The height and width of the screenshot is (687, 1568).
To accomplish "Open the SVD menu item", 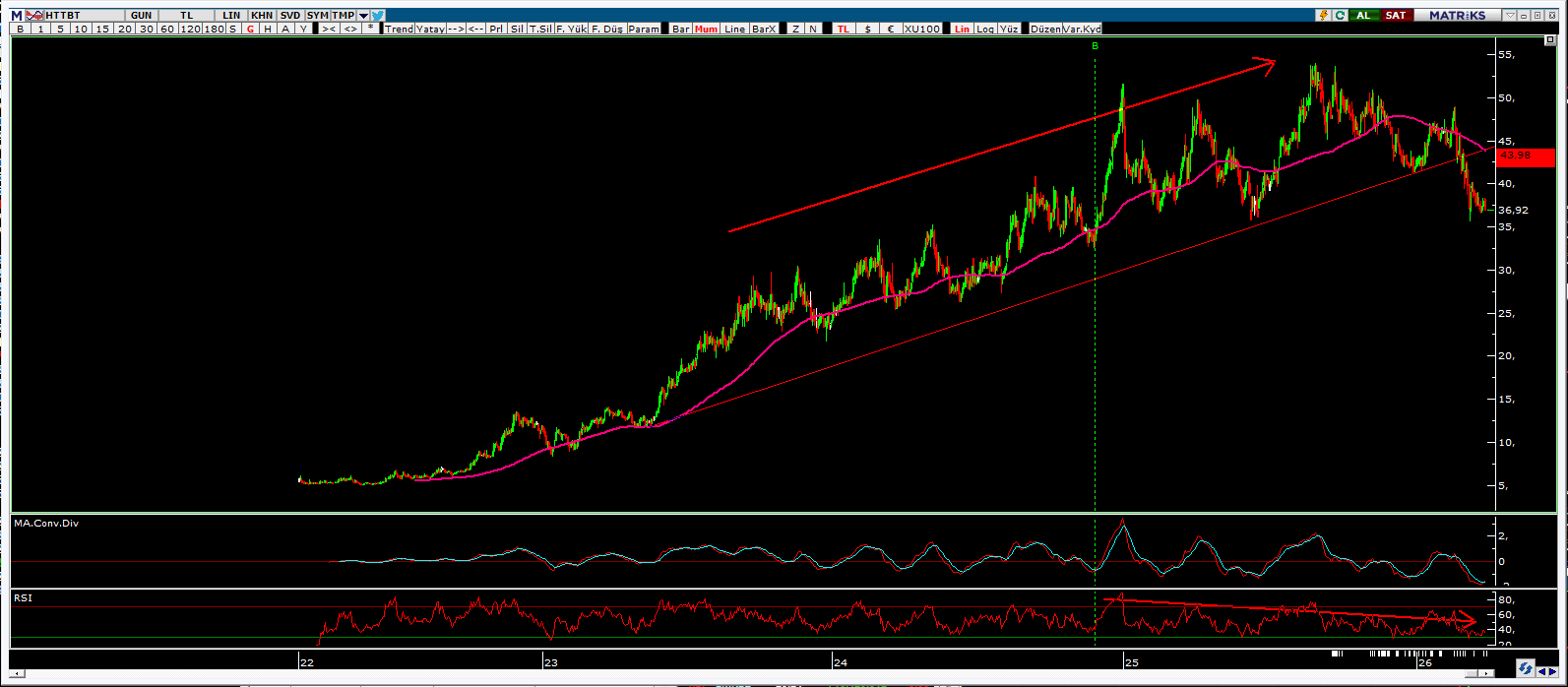I will (290, 16).
